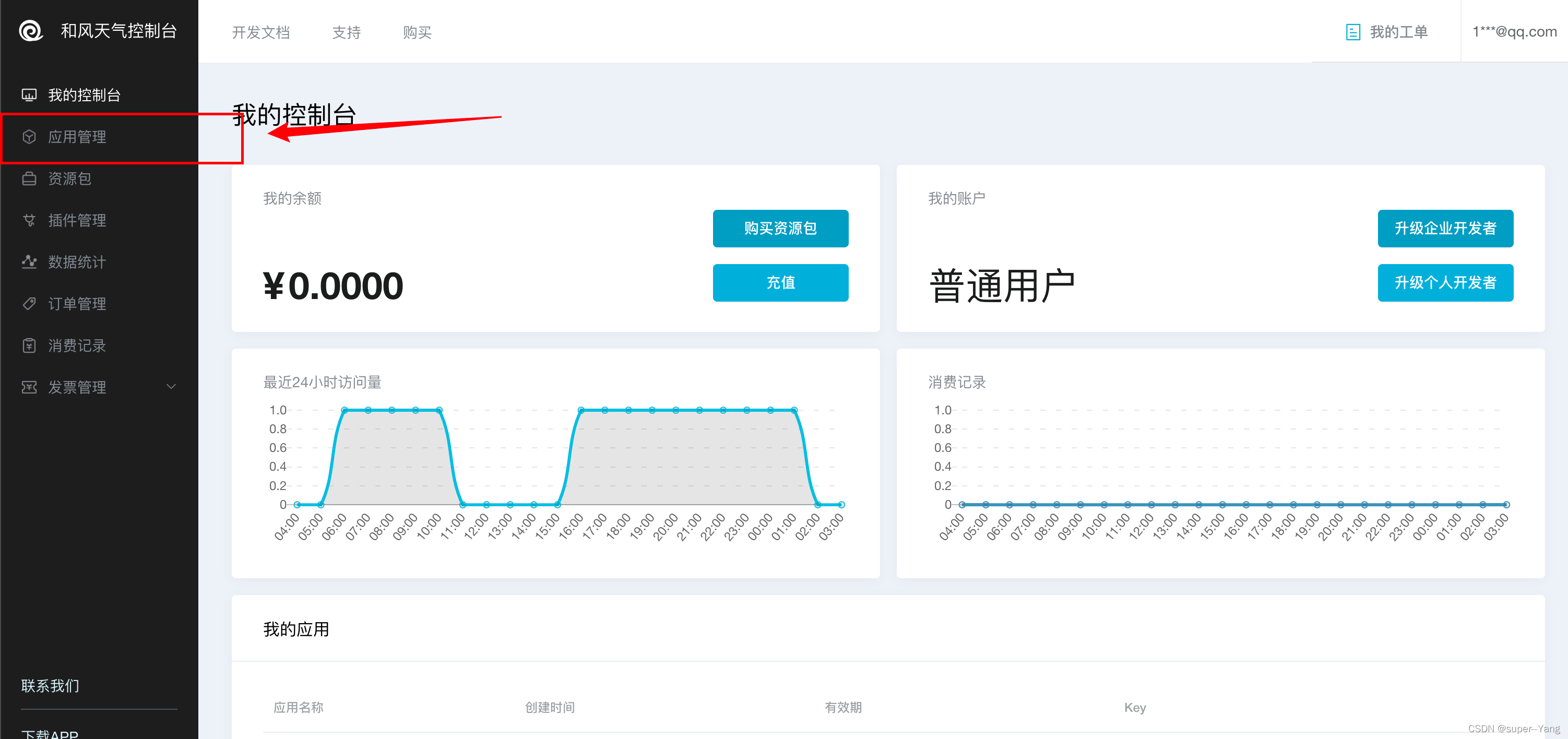This screenshot has width=1568, height=739.
Task: Click the QWeather swirl logo icon
Action: tap(31, 30)
